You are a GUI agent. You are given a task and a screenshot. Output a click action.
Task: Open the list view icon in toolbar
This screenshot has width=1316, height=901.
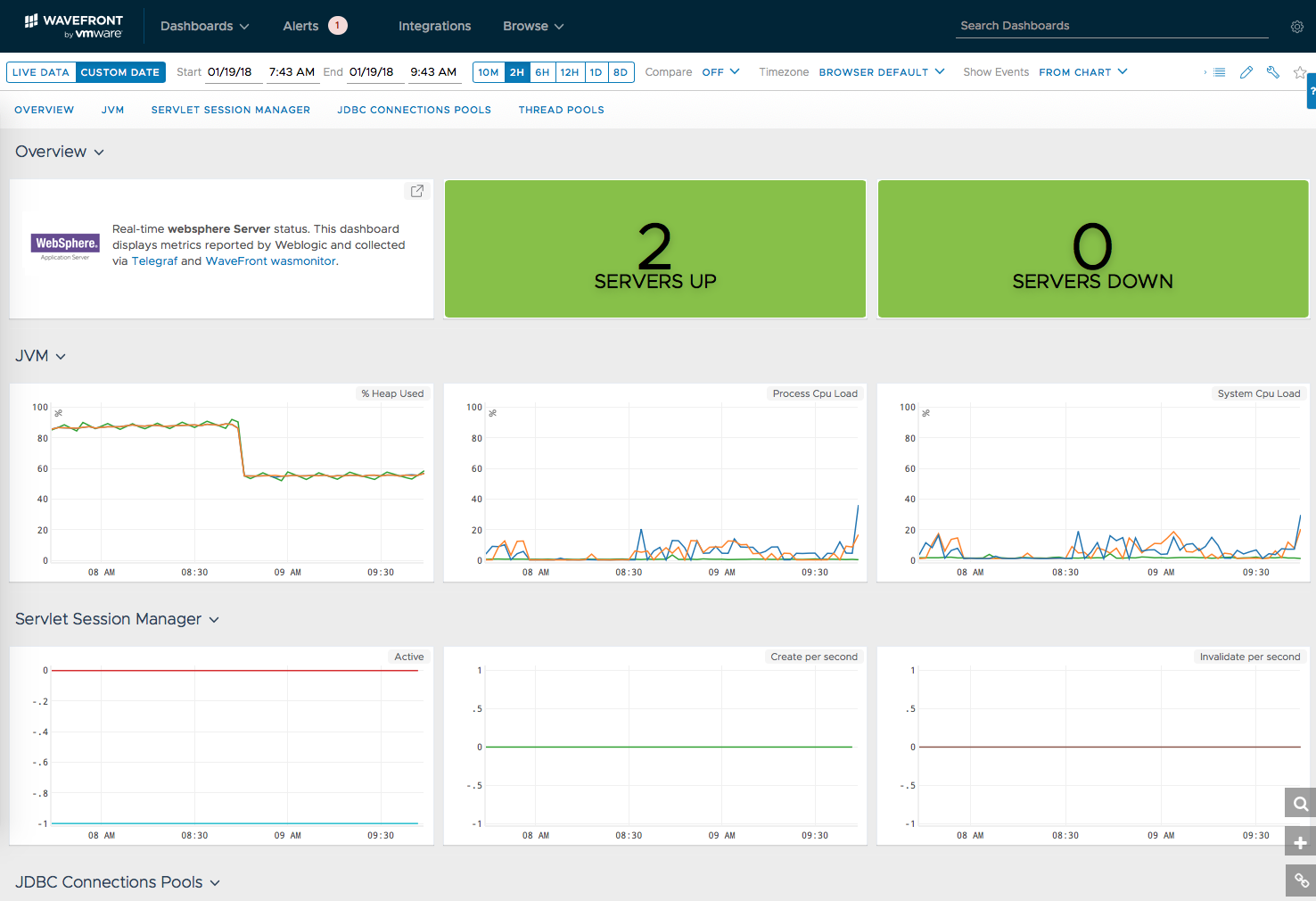1219,72
